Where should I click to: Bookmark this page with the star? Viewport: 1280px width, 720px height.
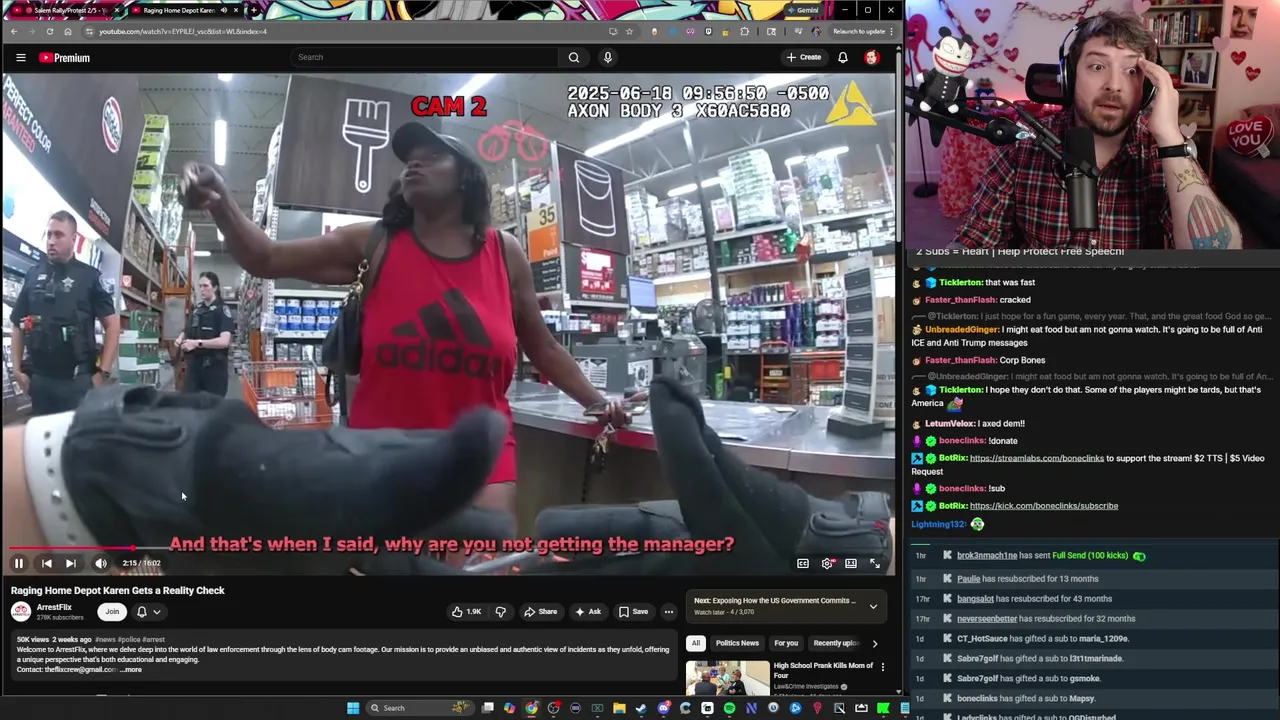[x=629, y=31]
